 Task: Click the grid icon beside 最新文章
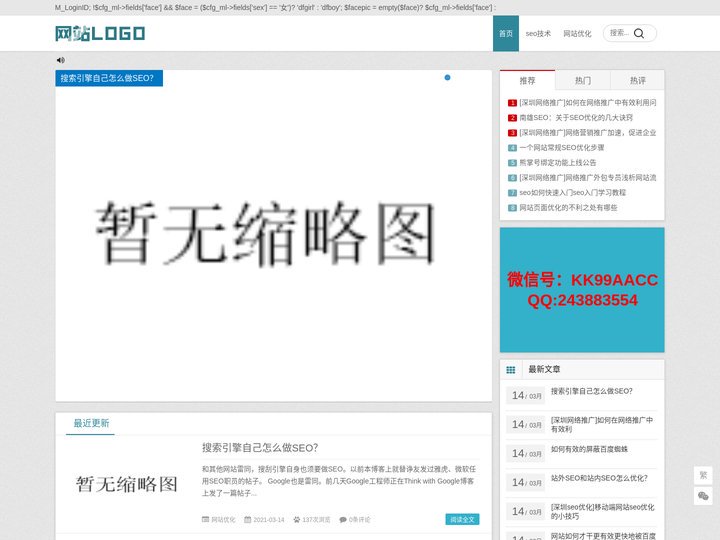pos(511,370)
